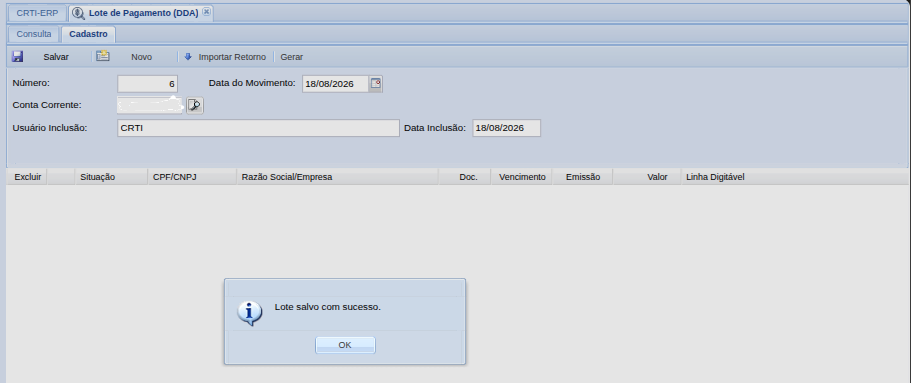Open the Conta Corrente search lookup
Screen dimensions: 911x383
(x=195, y=105)
